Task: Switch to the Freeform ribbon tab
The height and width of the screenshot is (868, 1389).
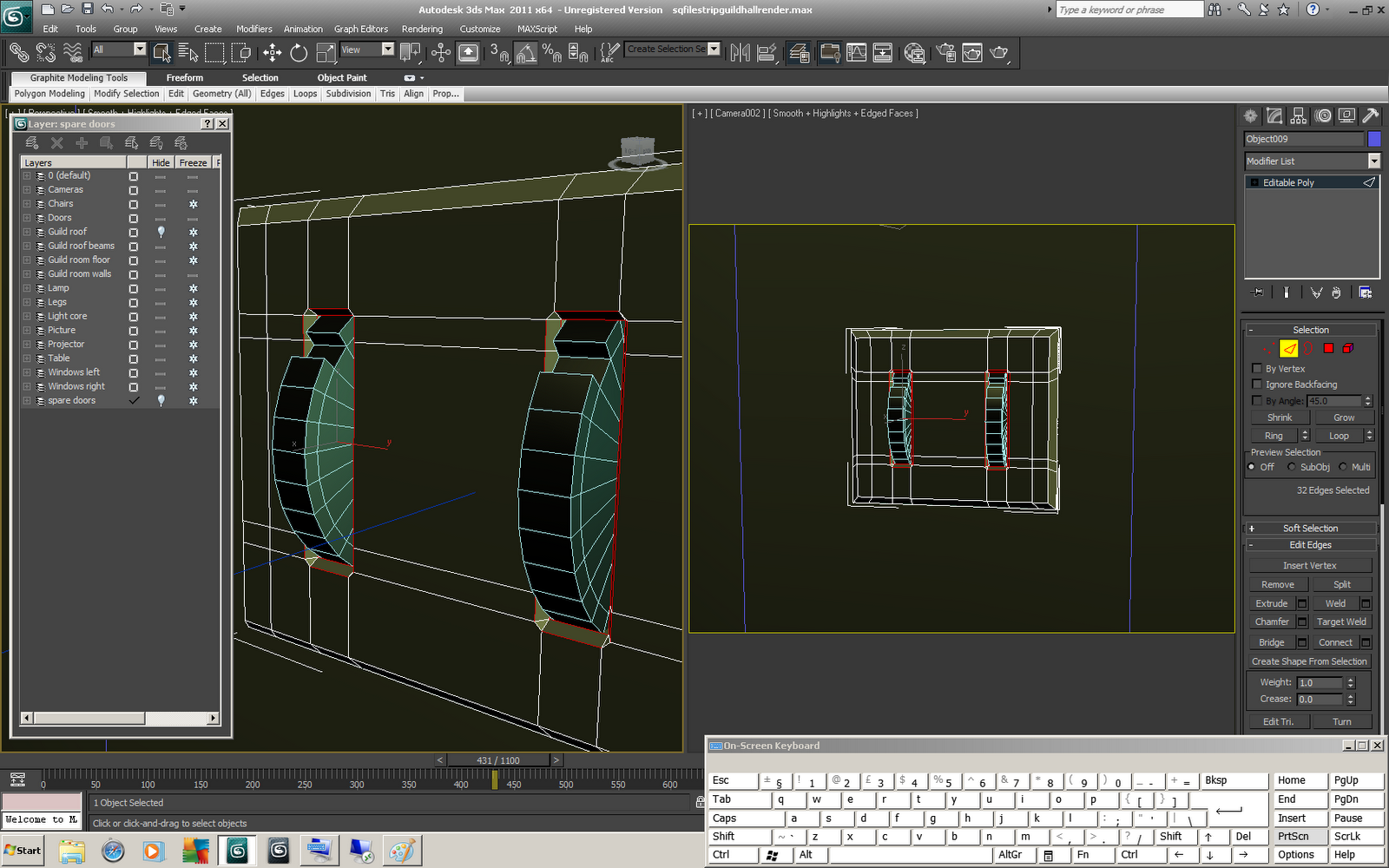Action: click(185, 77)
